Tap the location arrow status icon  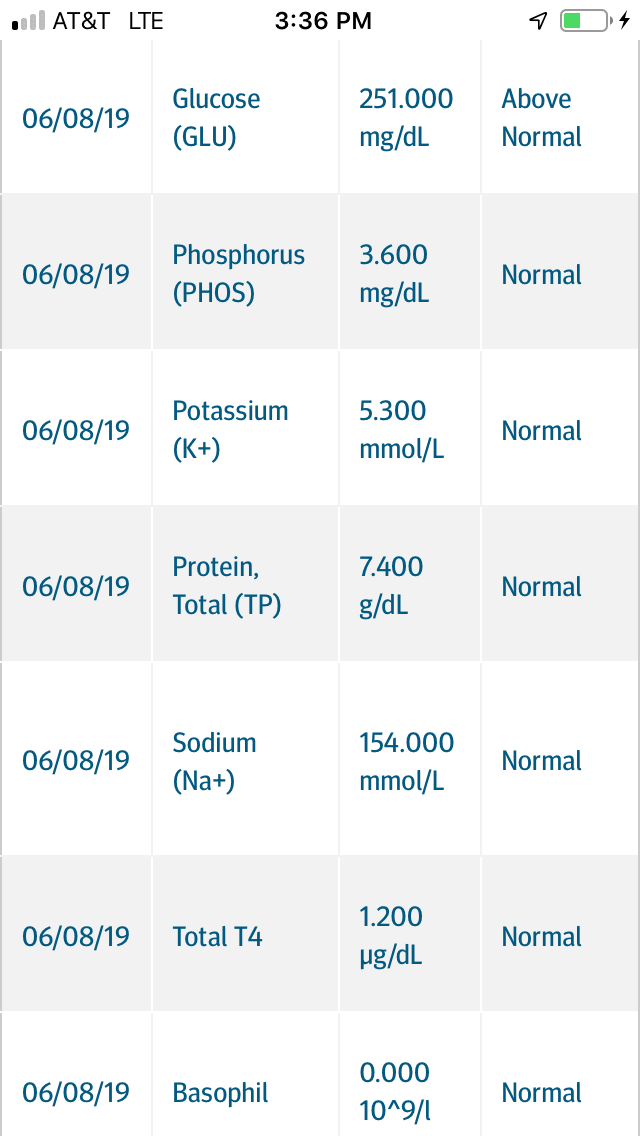point(539,21)
